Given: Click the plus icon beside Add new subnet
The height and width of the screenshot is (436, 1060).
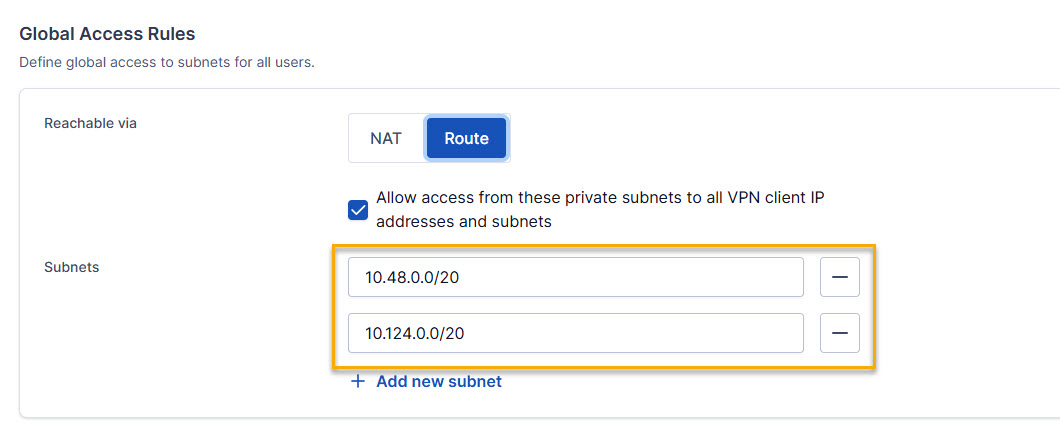Looking at the screenshot, I should click(x=358, y=382).
